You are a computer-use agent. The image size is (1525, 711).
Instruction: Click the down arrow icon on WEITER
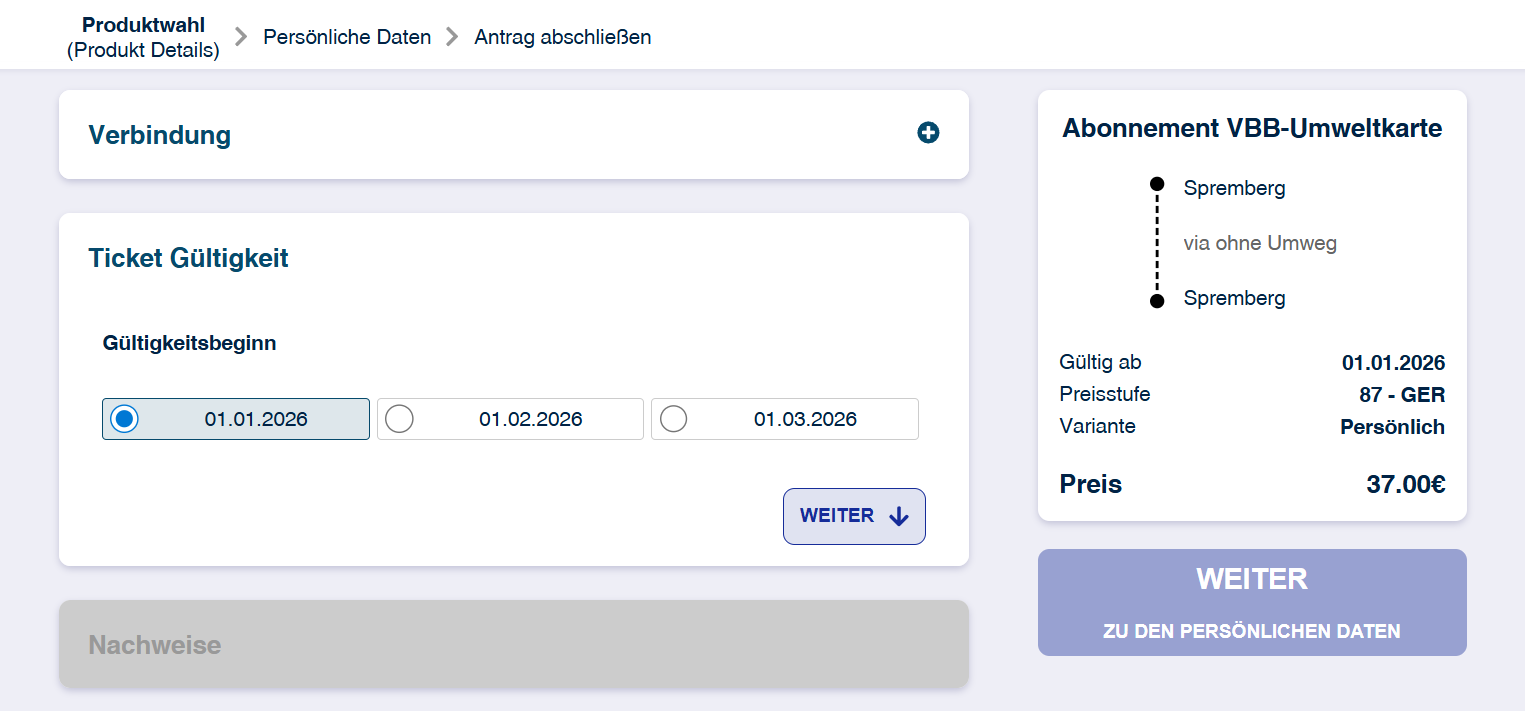coord(898,516)
